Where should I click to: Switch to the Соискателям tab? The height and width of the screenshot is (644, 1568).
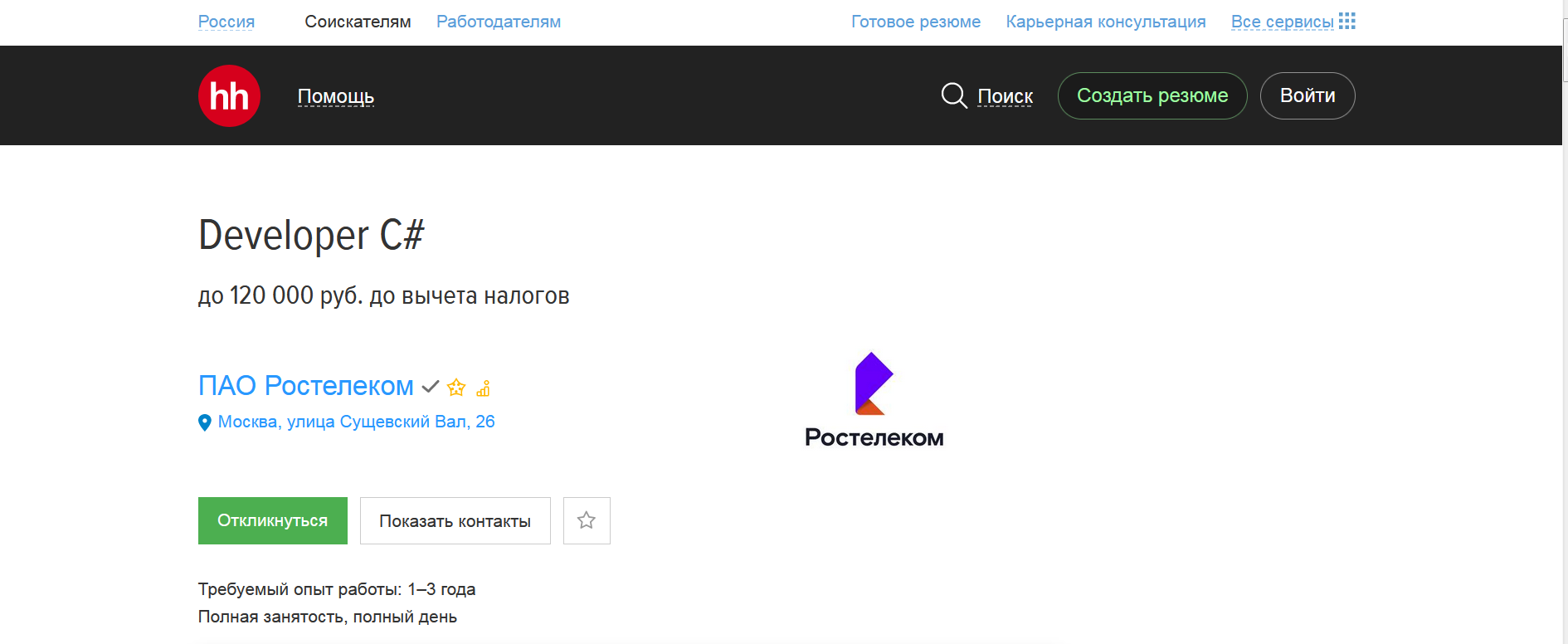(x=358, y=22)
